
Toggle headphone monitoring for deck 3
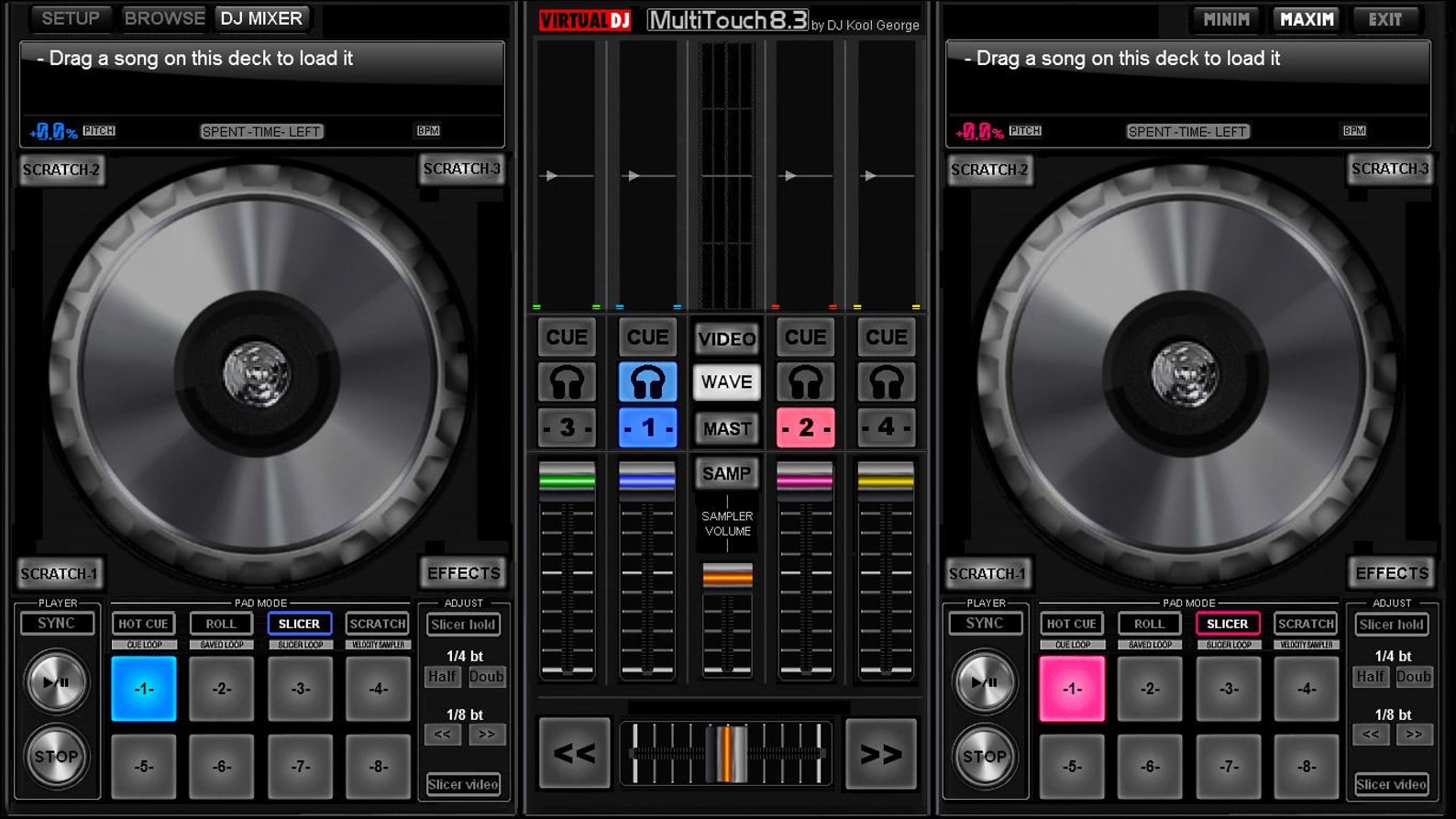click(567, 382)
